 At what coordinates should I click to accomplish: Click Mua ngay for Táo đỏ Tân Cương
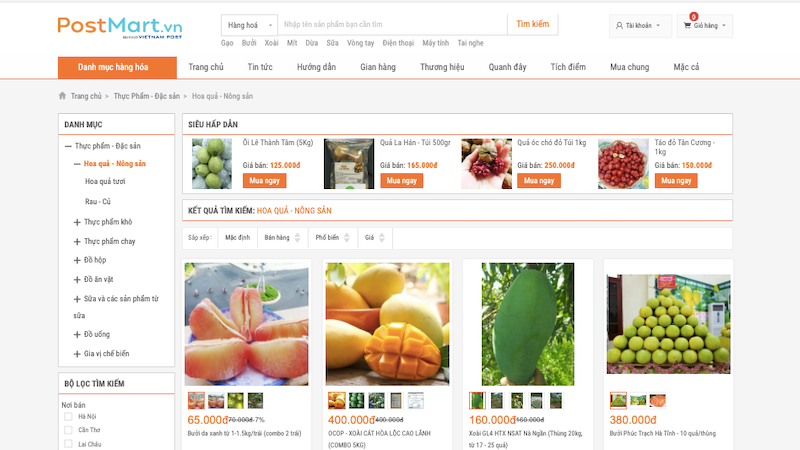[x=676, y=181]
